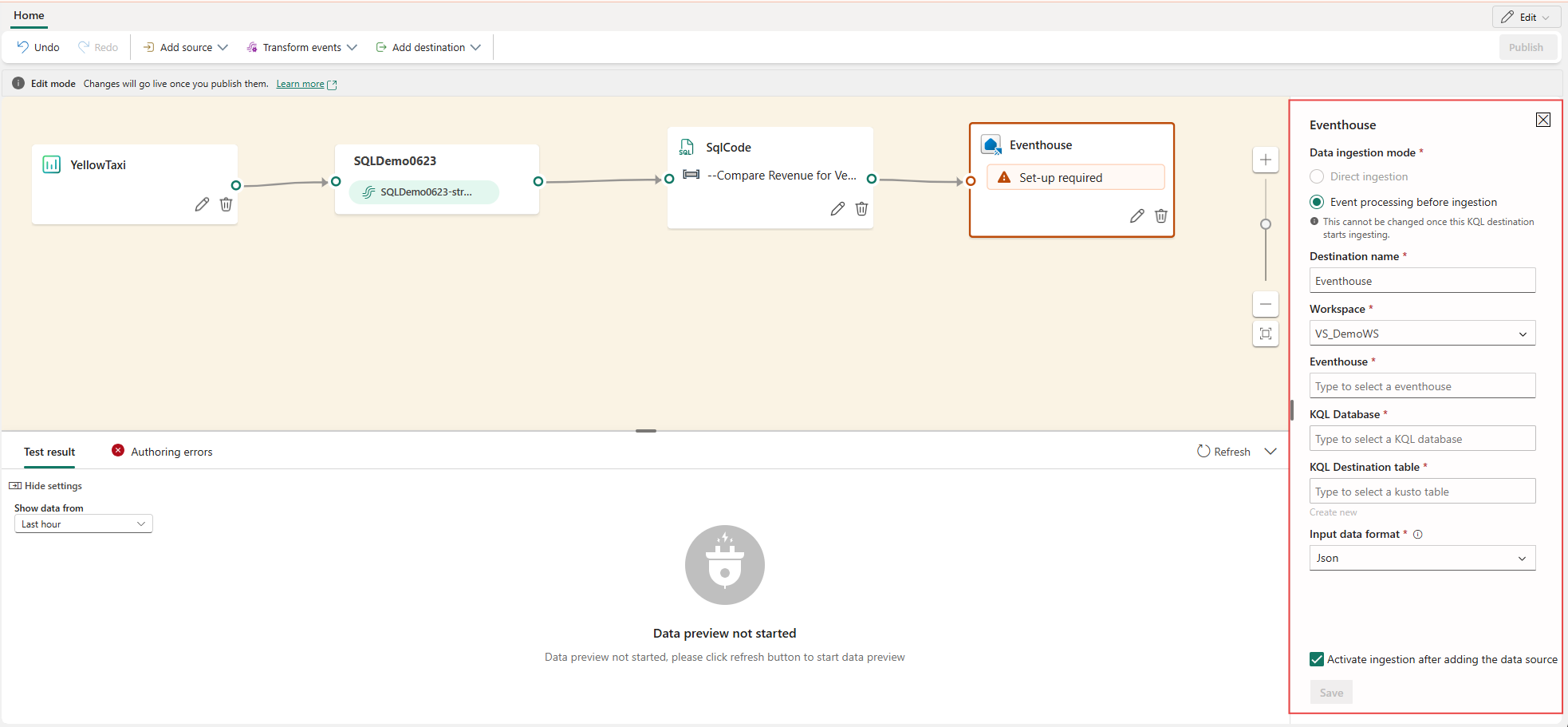This screenshot has height=727, width=1568.
Task: Click the Undo button
Action: coord(38,47)
